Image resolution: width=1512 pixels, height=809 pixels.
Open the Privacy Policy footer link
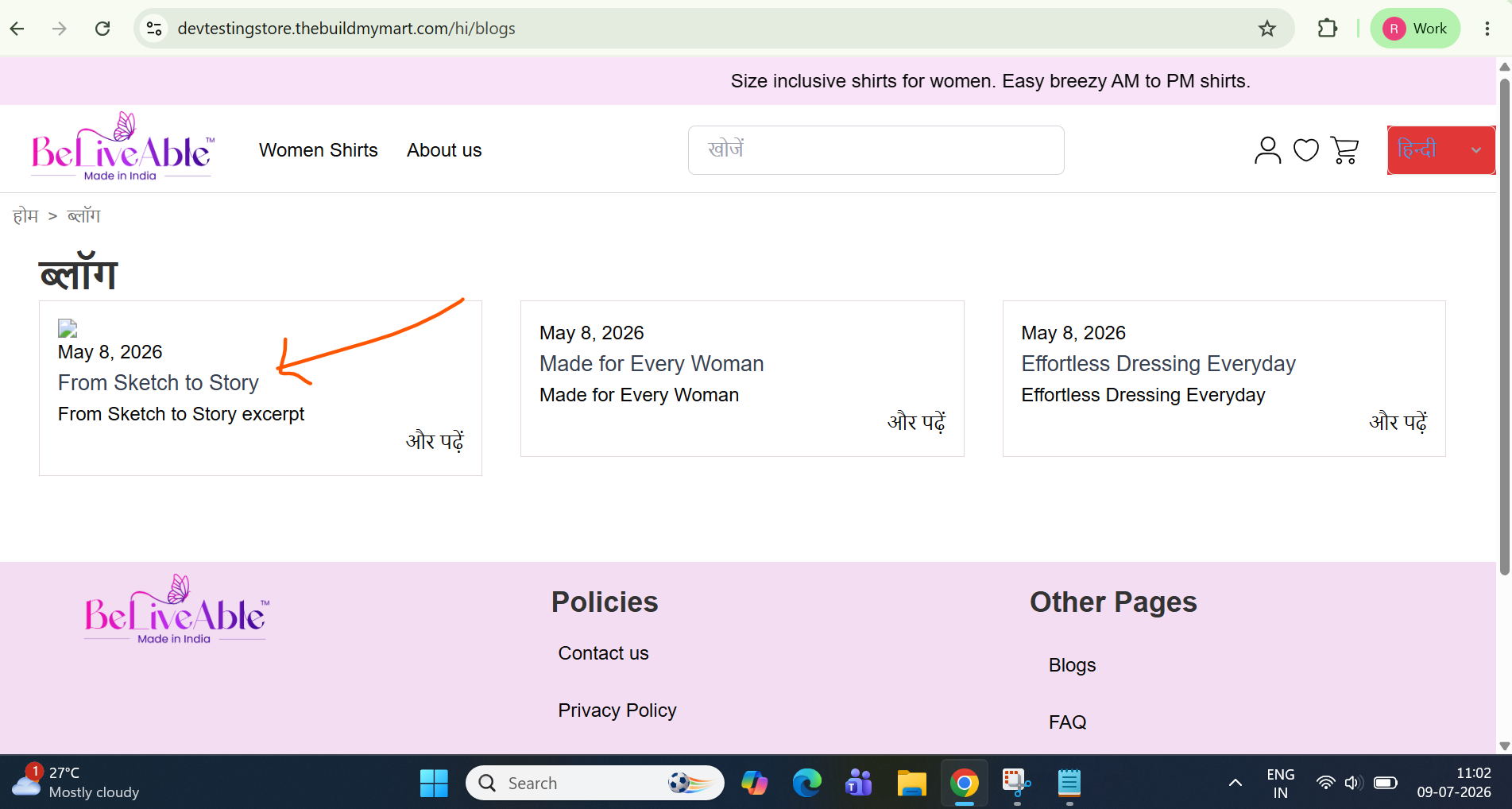[617, 710]
